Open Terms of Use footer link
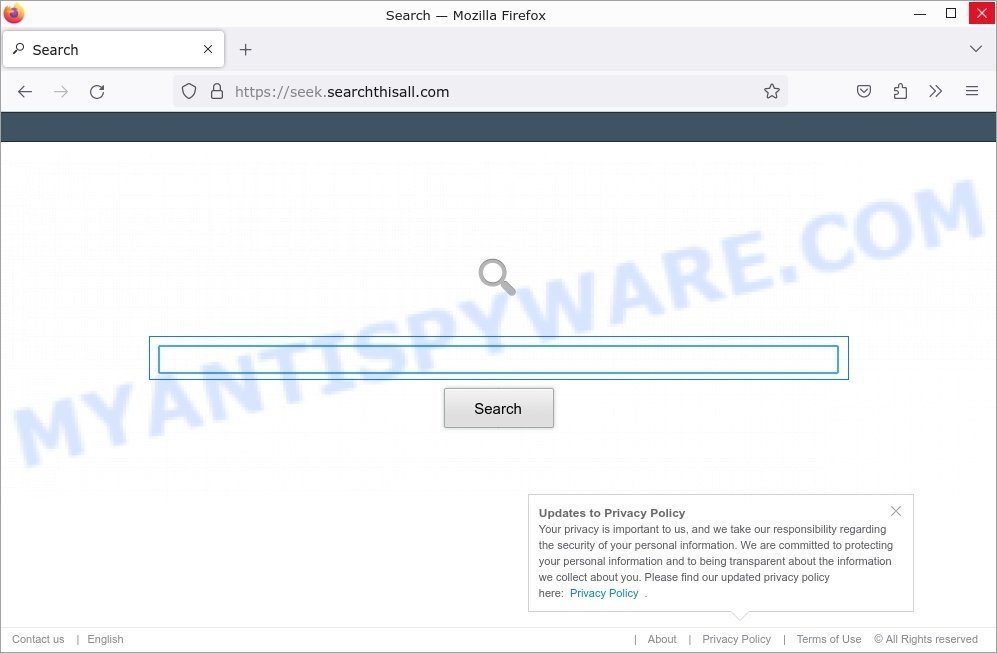This screenshot has width=997, height=653. [x=829, y=639]
